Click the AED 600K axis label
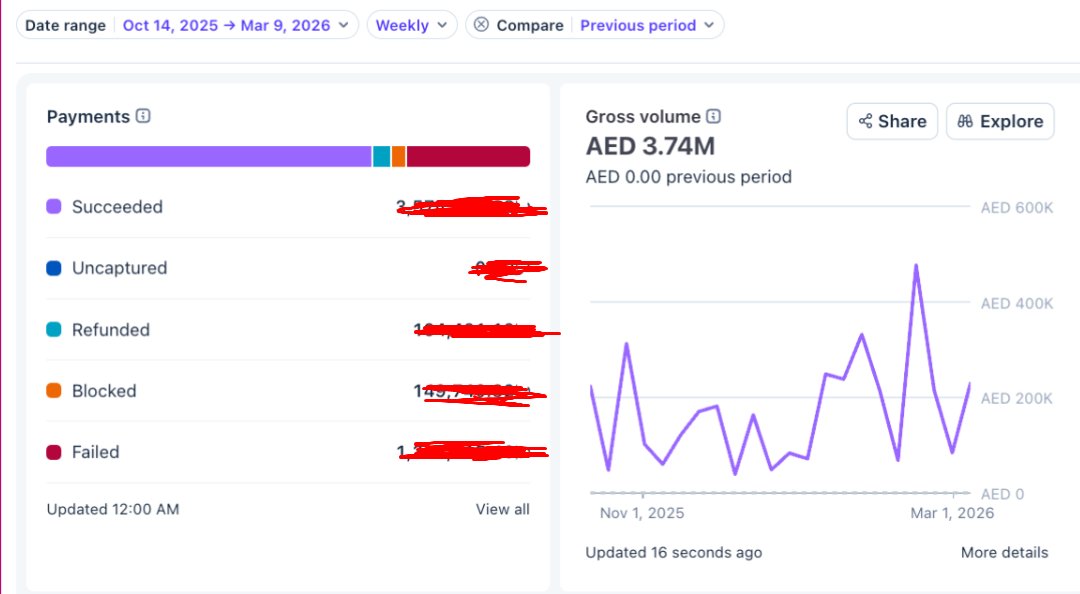Screen dimensions: 1080x594 pyautogui.click(x=1017, y=208)
